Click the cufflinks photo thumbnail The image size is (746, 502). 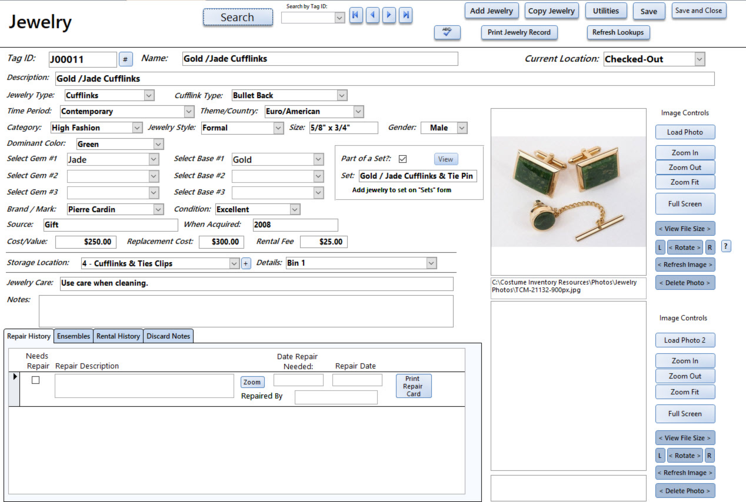point(569,193)
